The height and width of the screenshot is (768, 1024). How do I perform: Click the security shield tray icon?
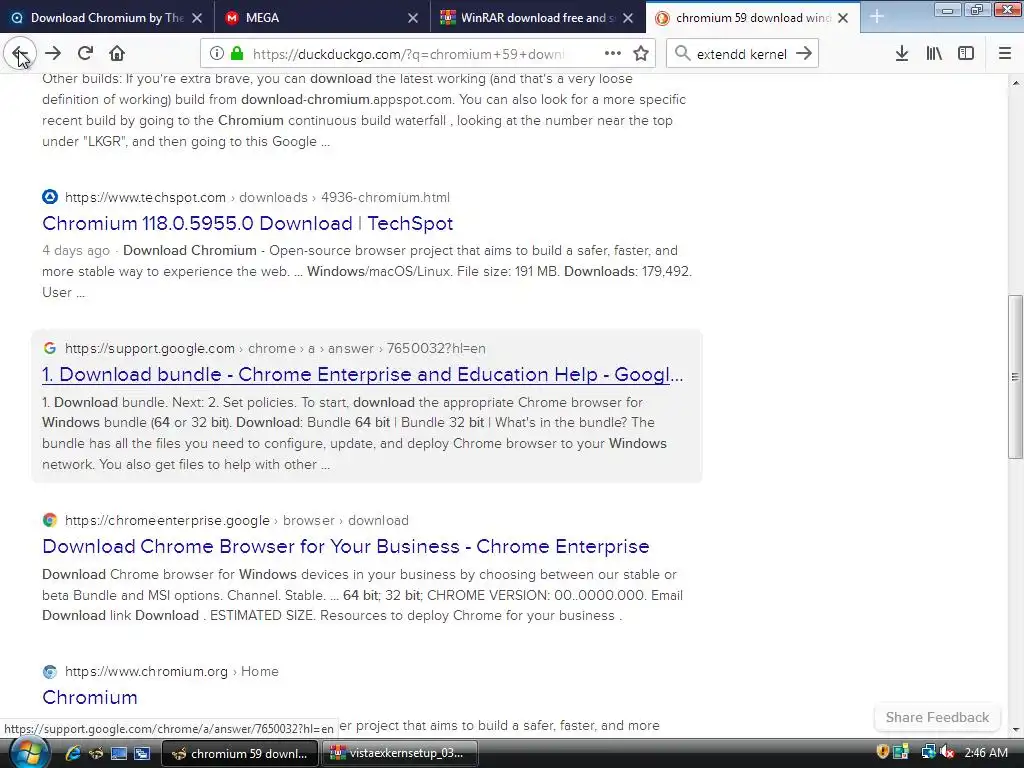883,752
